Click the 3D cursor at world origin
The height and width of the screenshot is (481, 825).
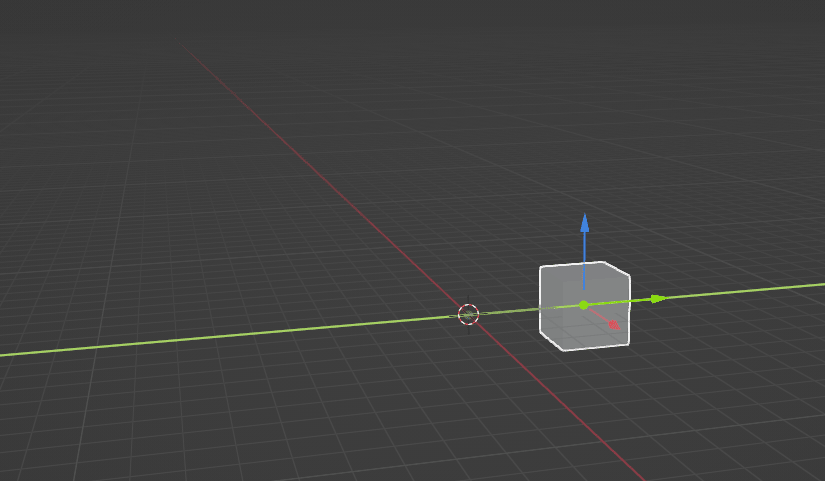(468, 314)
